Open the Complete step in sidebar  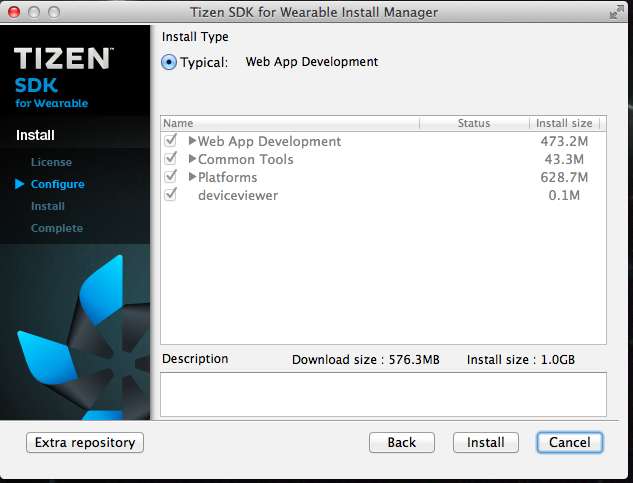57,228
